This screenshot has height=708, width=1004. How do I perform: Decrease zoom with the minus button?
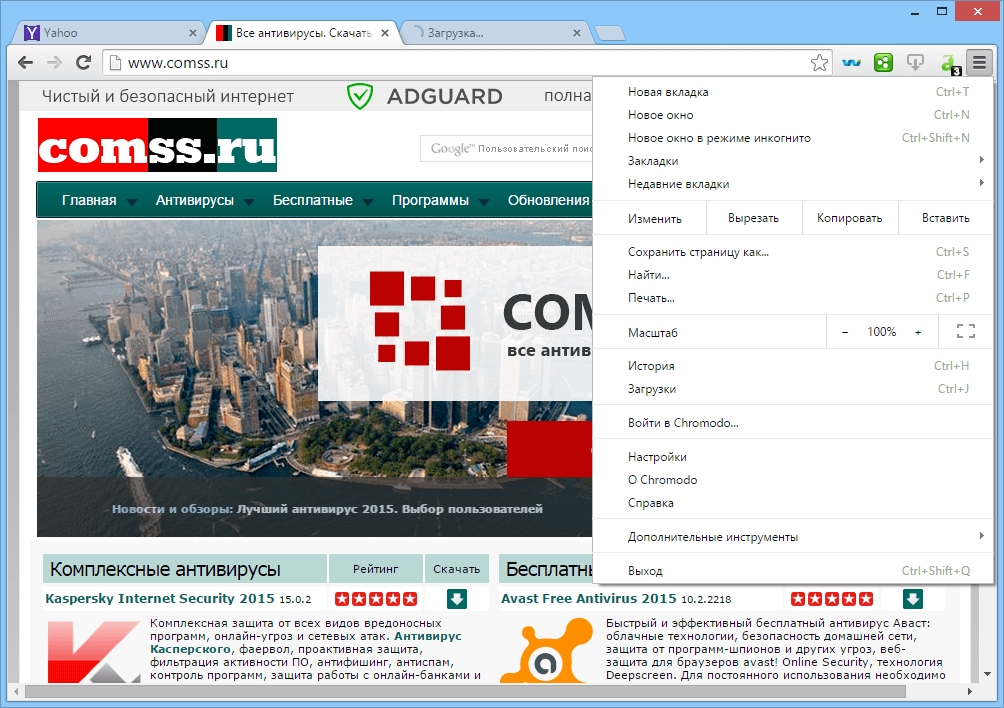[845, 332]
